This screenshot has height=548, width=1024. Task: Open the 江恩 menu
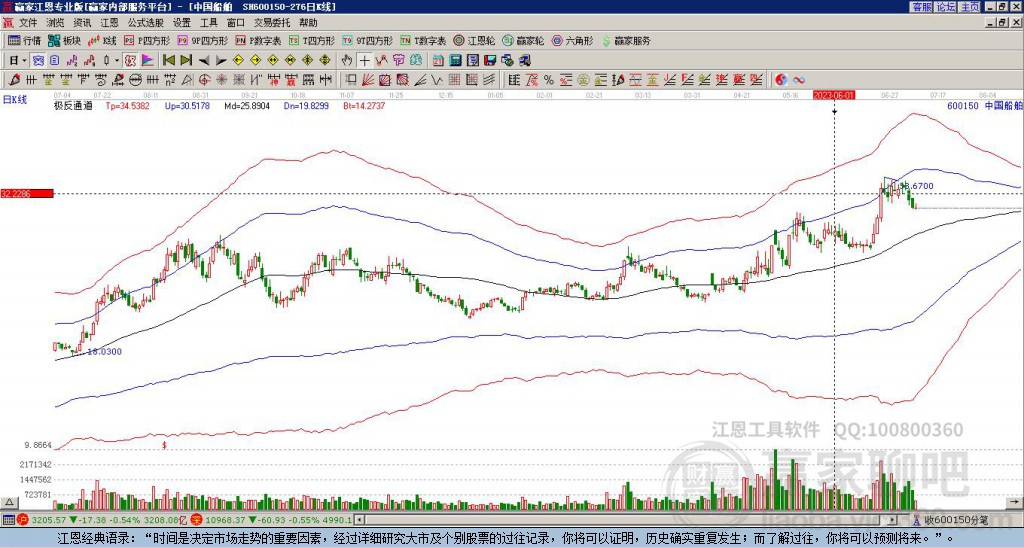(110, 23)
